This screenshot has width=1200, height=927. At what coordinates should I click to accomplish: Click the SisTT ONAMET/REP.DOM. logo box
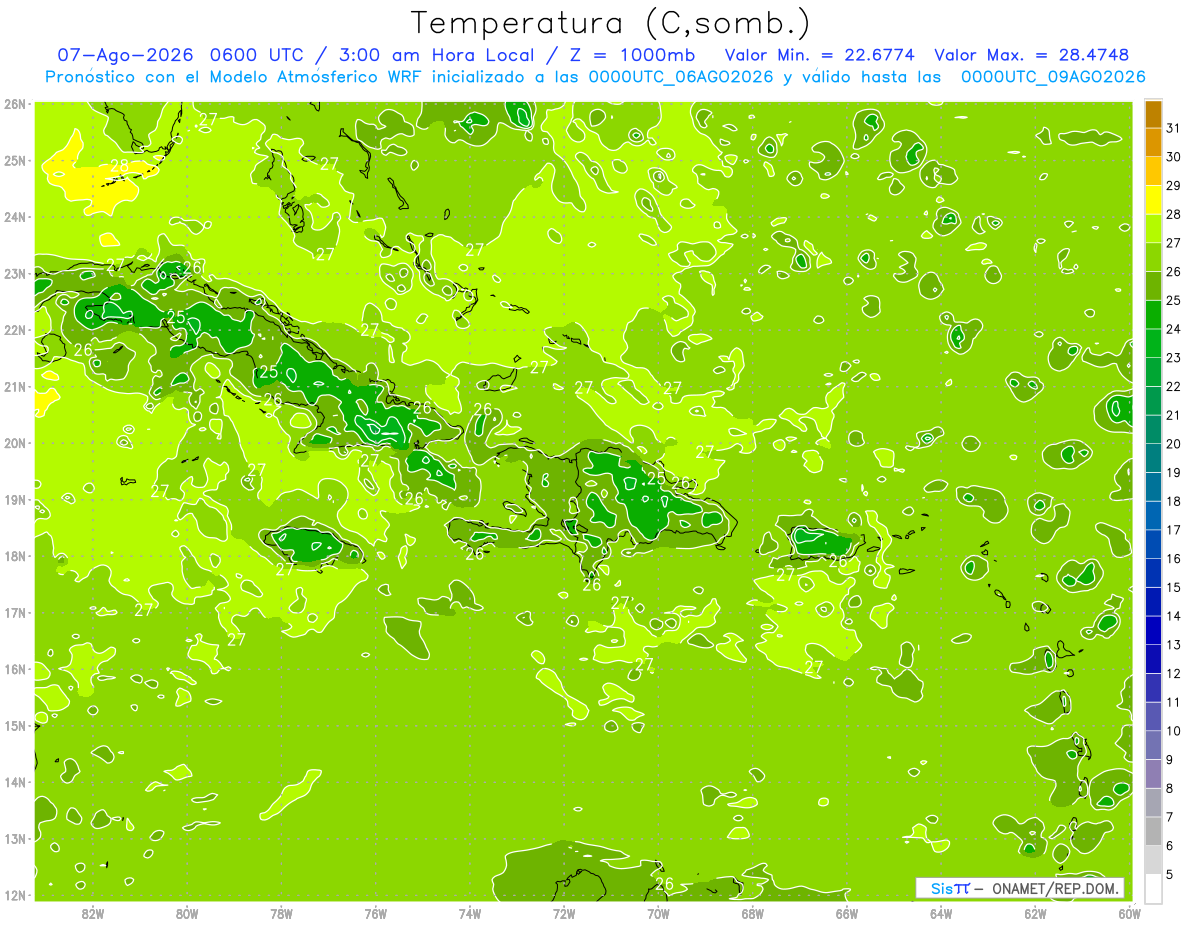(x=1020, y=888)
